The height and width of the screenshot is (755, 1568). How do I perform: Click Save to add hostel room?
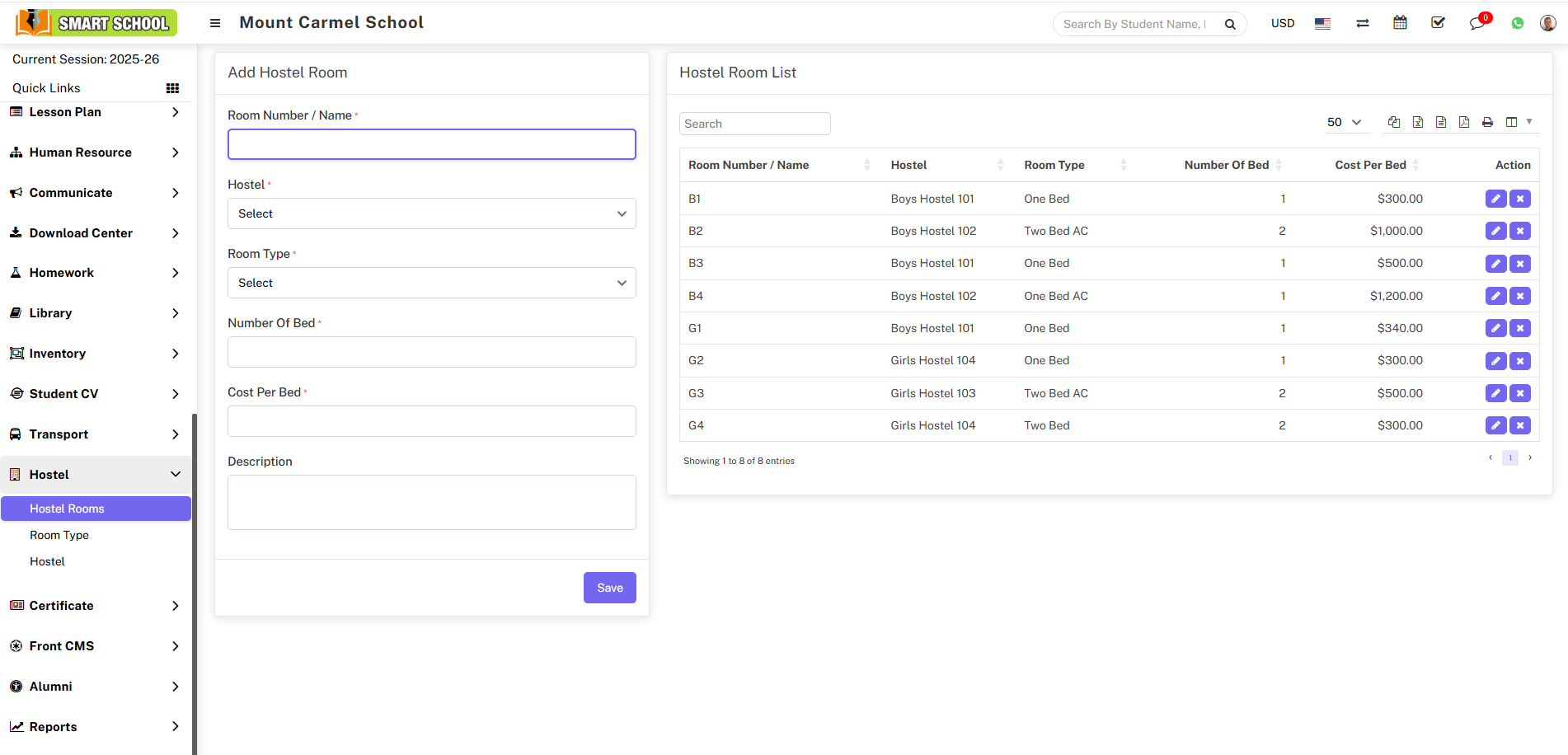[x=609, y=588]
